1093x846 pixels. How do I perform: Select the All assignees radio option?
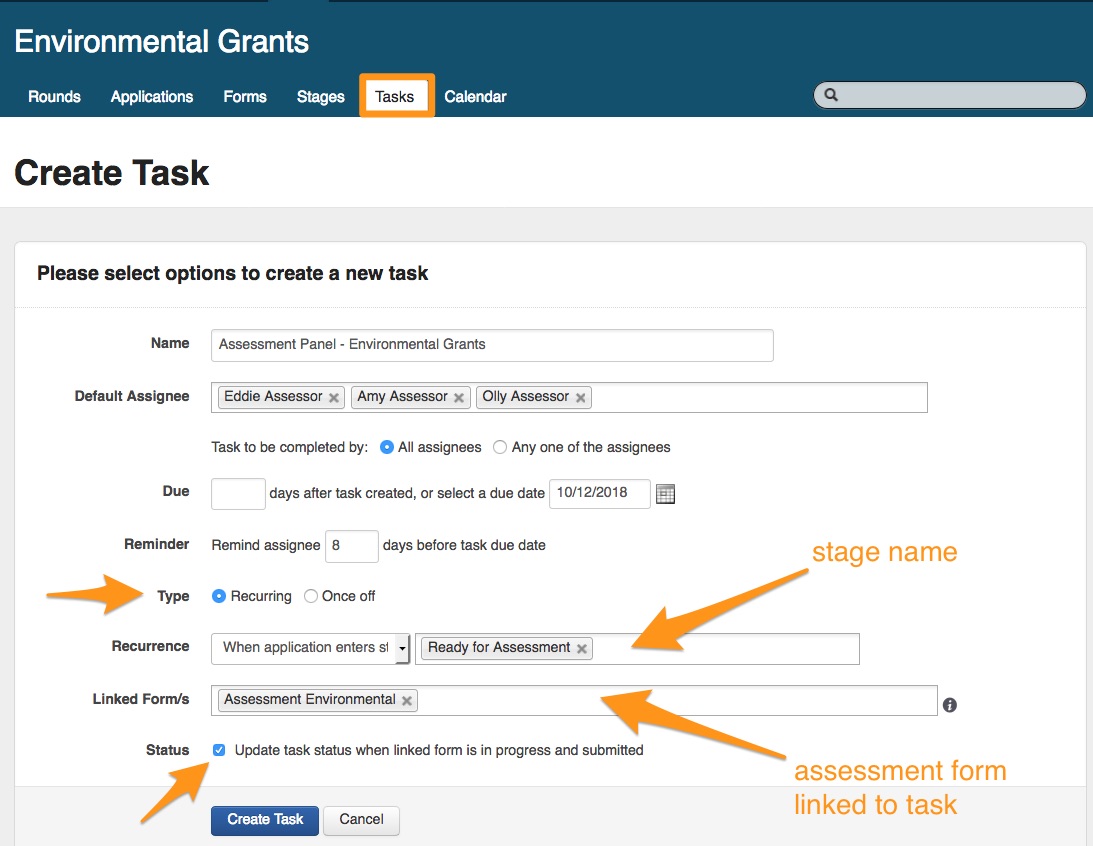387,447
